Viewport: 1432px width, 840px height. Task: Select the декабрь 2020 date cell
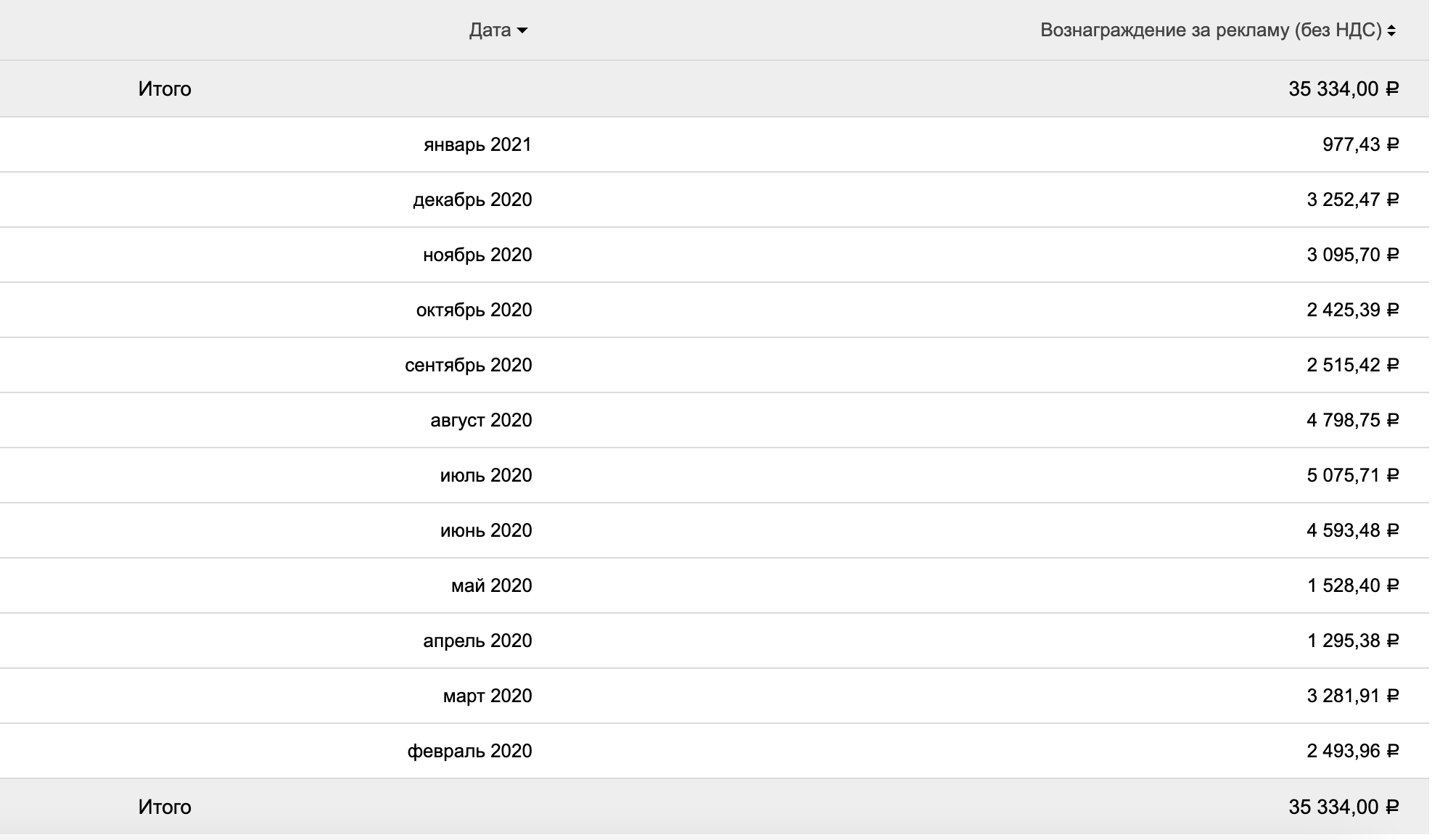(472, 199)
